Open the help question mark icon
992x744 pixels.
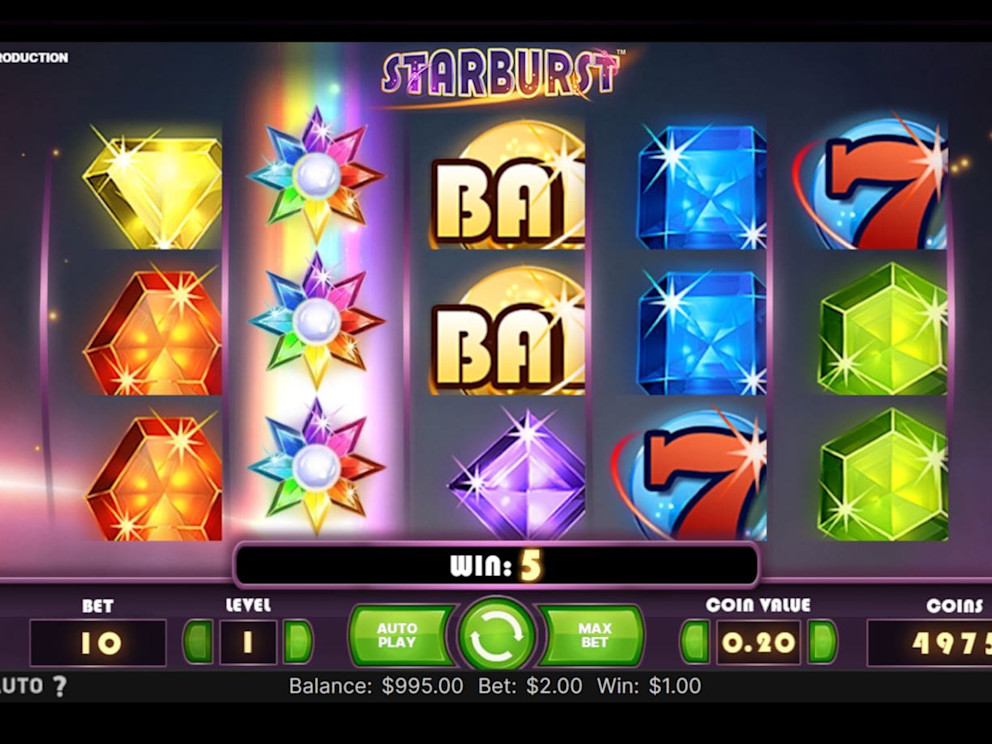coord(59,686)
